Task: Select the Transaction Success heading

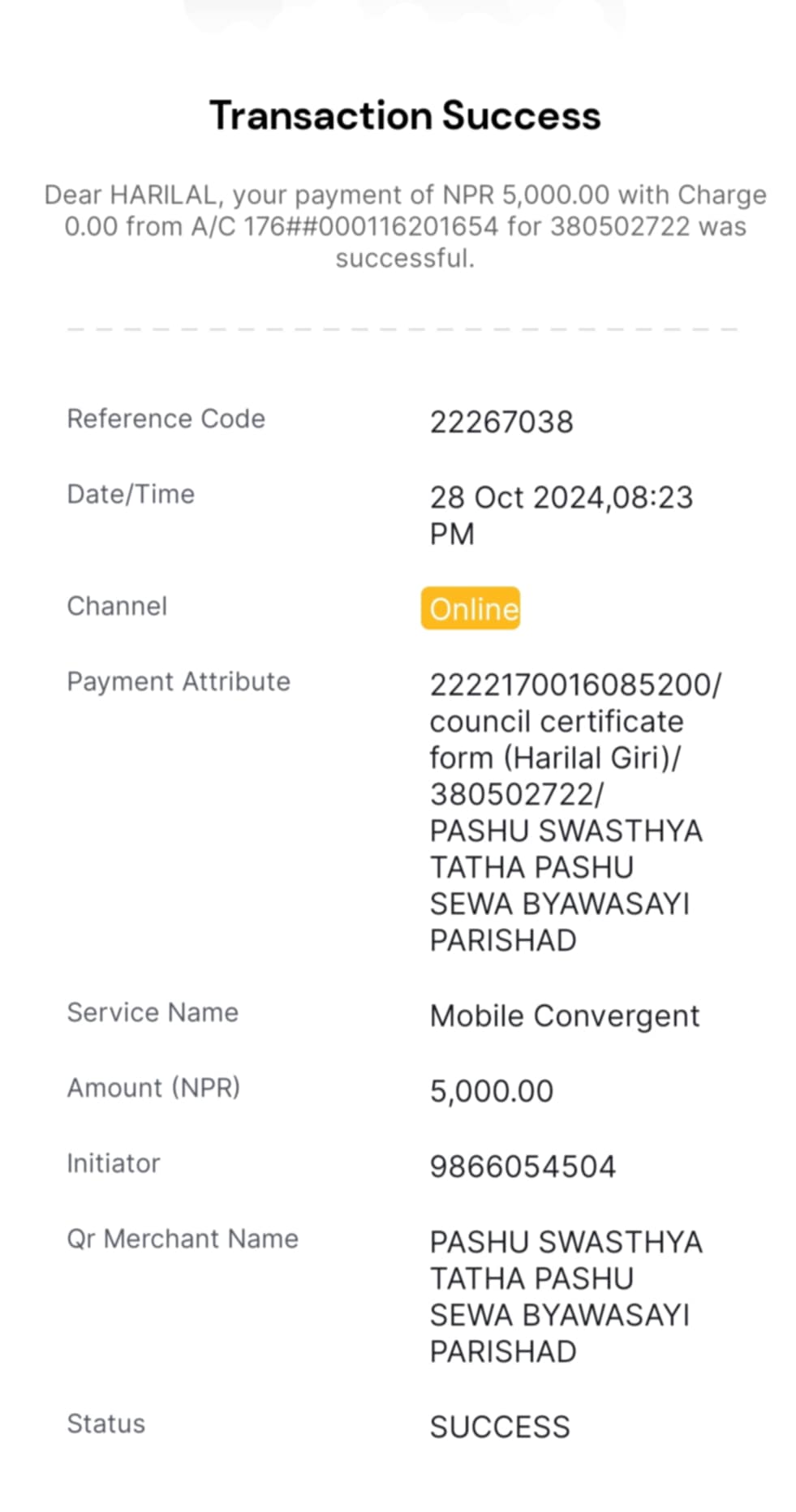Action: [405, 115]
